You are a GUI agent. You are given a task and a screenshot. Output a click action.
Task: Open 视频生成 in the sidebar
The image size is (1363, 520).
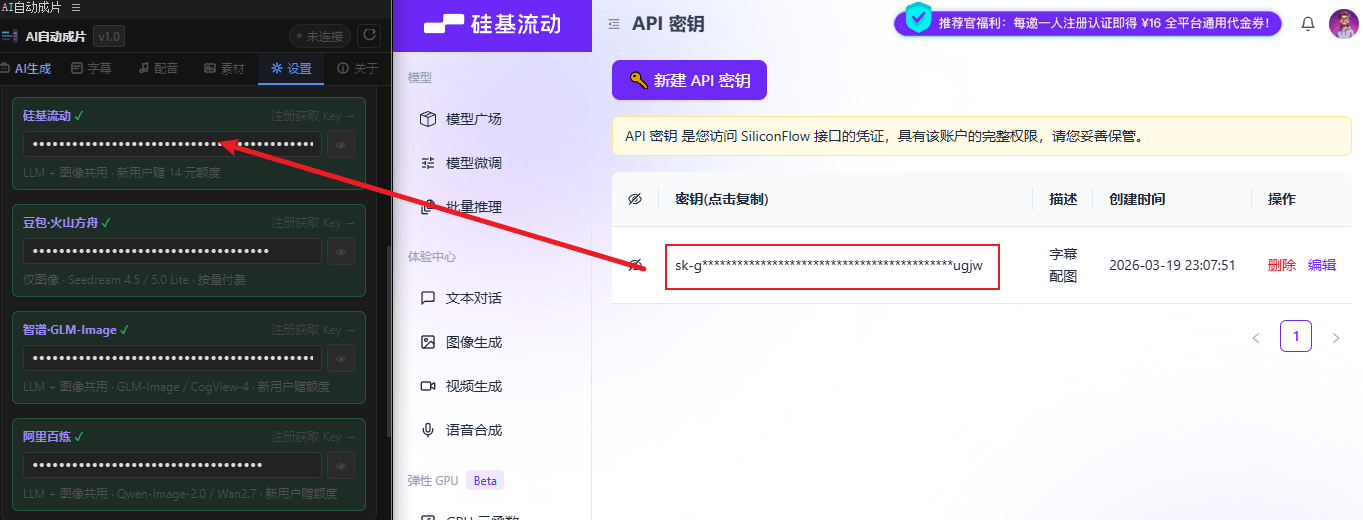tap(474, 386)
